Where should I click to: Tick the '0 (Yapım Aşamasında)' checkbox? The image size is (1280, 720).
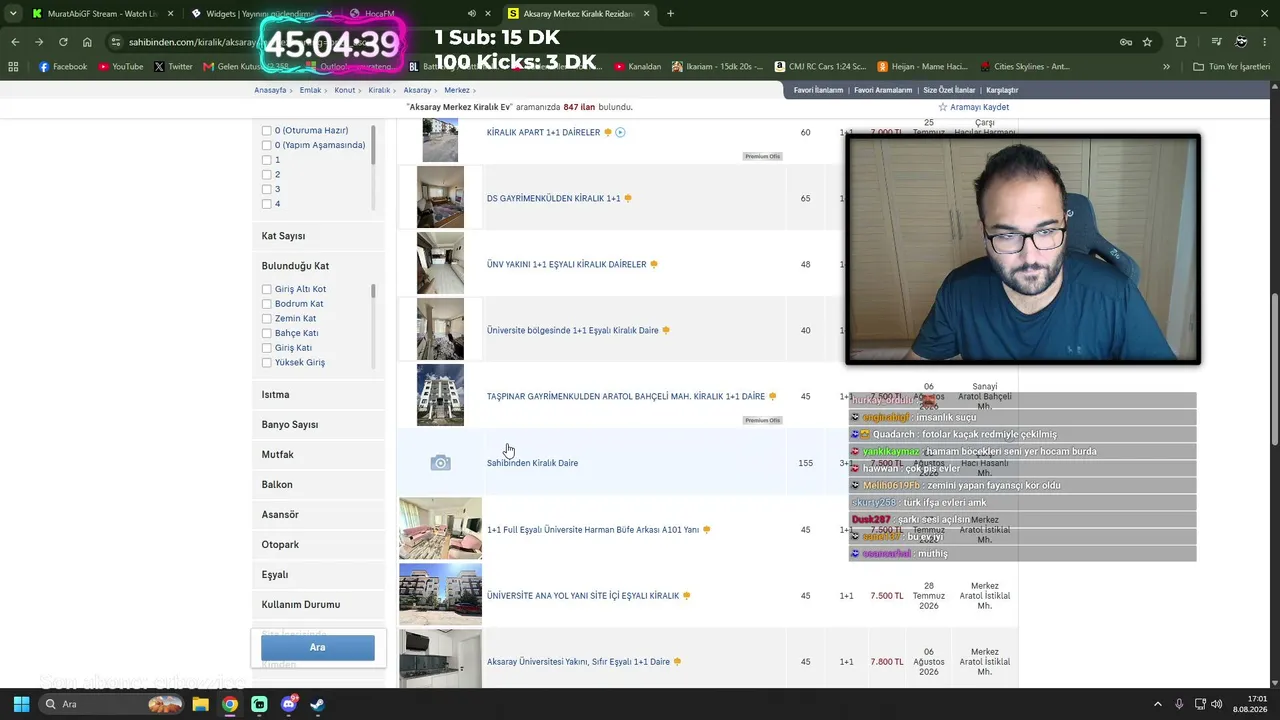(x=266, y=145)
